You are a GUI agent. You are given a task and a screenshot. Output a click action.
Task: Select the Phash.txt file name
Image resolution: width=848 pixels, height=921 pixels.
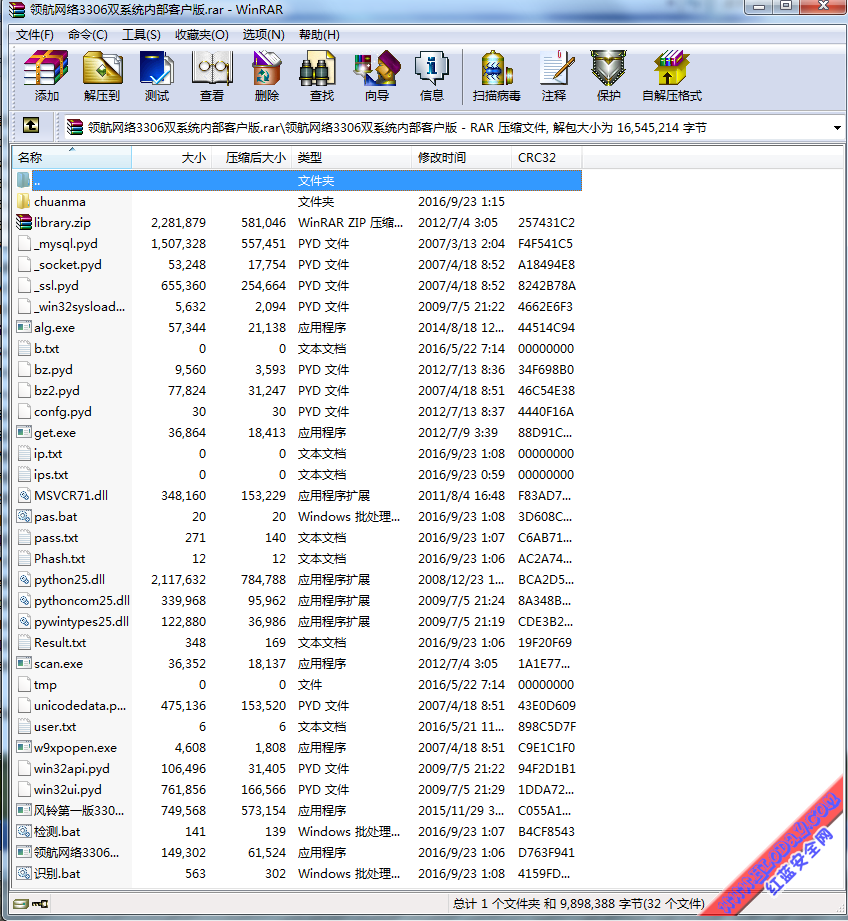59,559
